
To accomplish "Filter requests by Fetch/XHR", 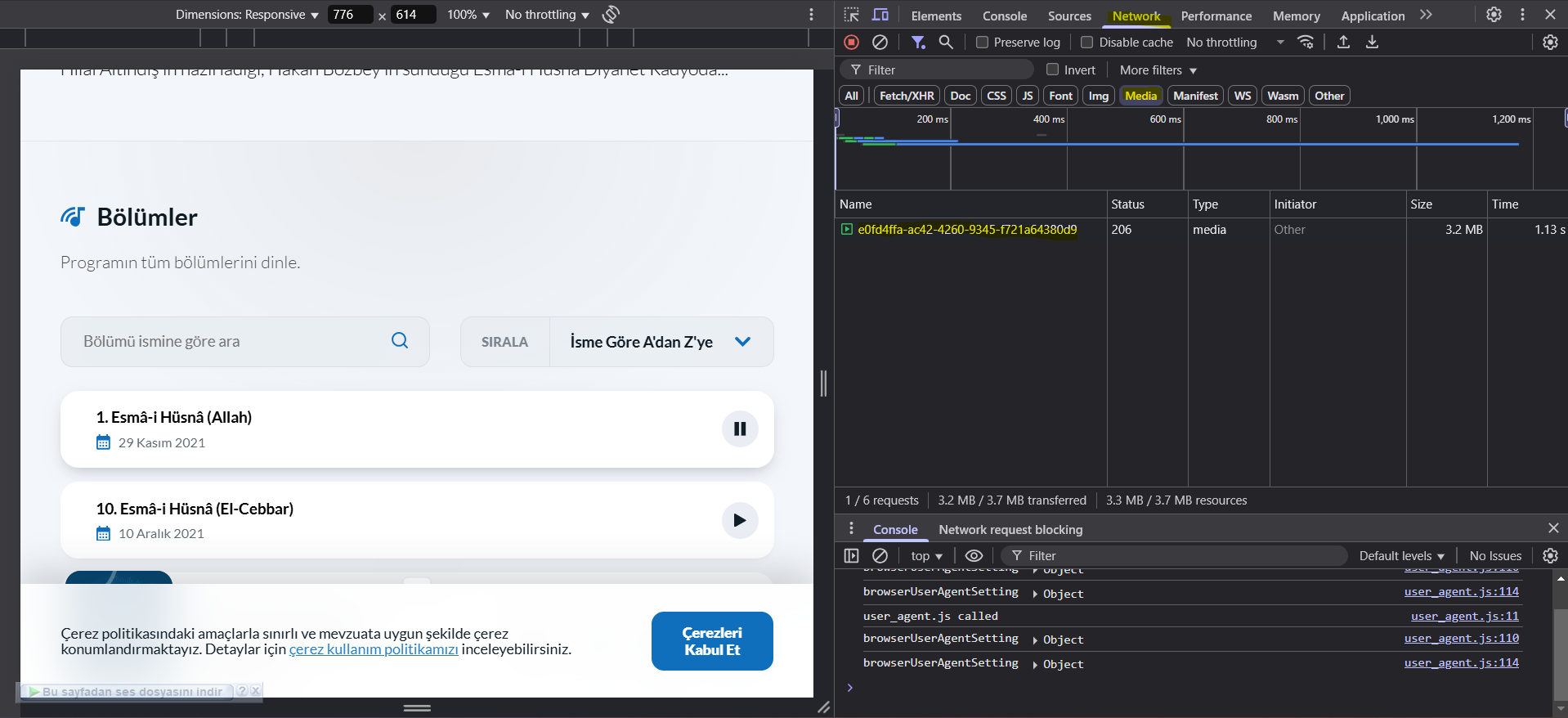I will 907,96.
